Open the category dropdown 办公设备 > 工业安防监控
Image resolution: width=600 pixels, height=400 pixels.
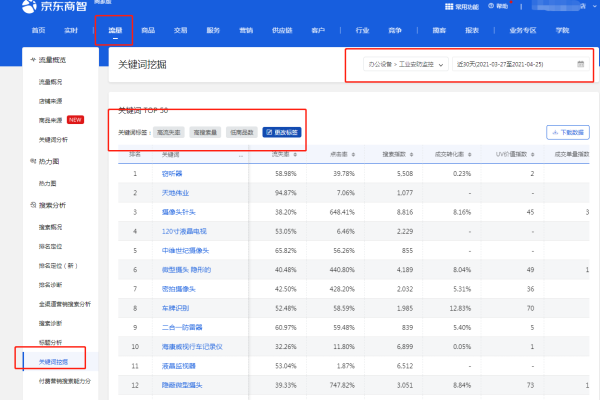405,64
